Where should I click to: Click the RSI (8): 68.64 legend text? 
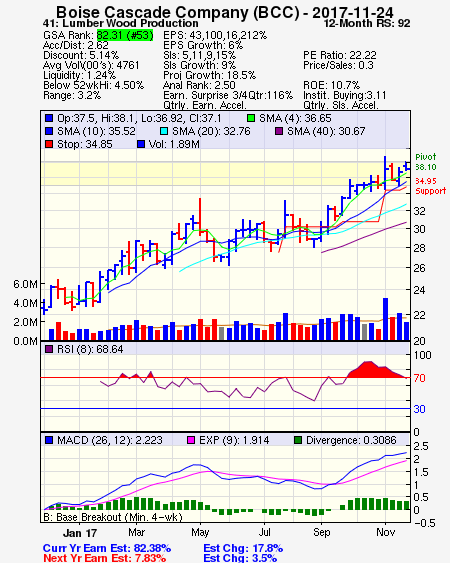pos(90,349)
